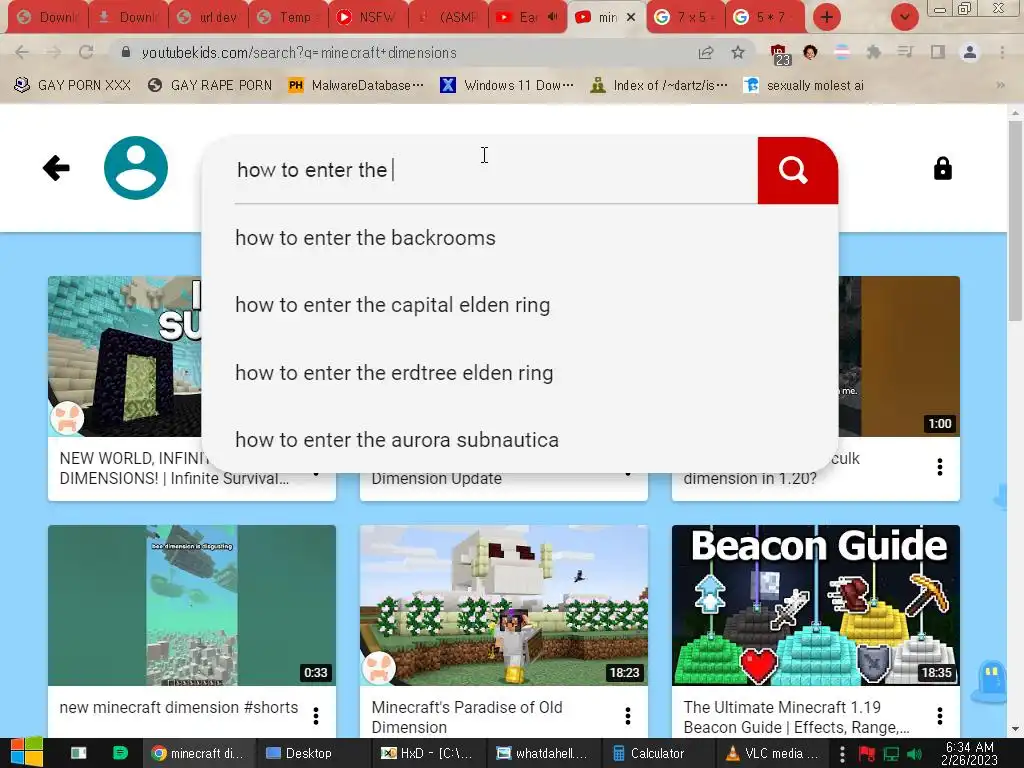The image size is (1024, 768).
Task: Open VLC media player taskbar button
Action: coord(773,753)
